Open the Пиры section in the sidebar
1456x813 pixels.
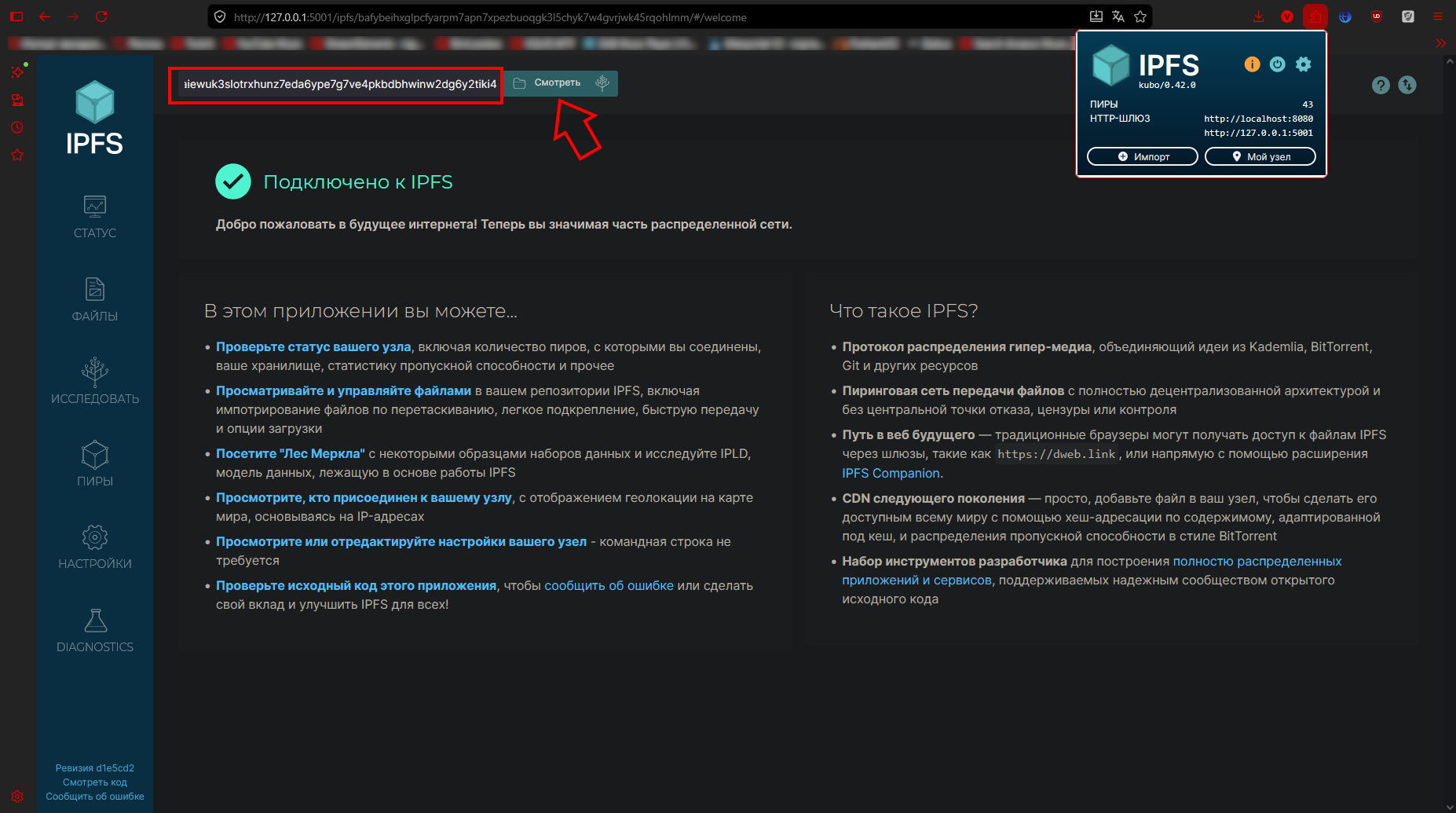(95, 464)
